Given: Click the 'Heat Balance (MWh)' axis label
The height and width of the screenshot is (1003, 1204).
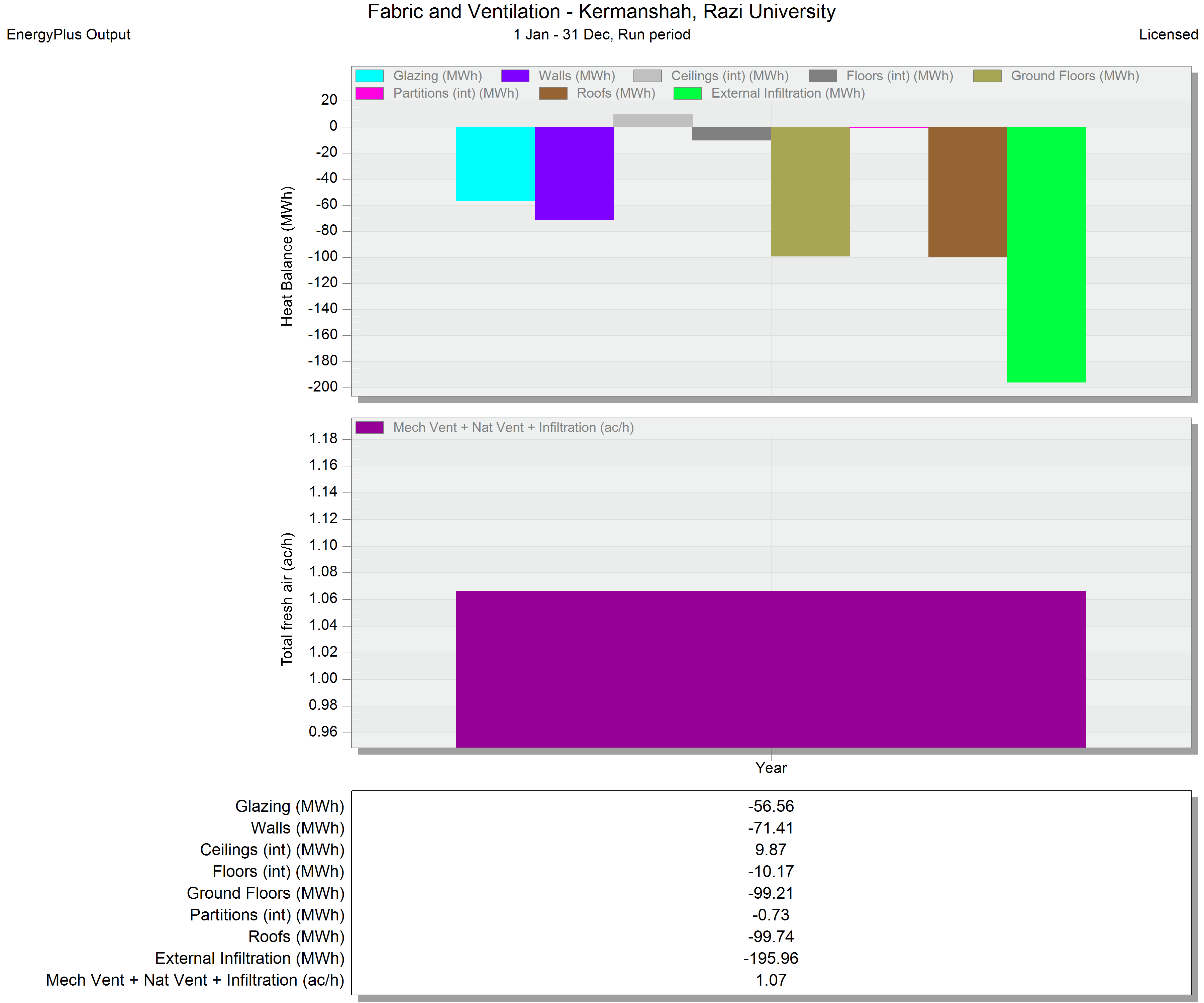Looking at the screenshot, I should tap(287, 256).
